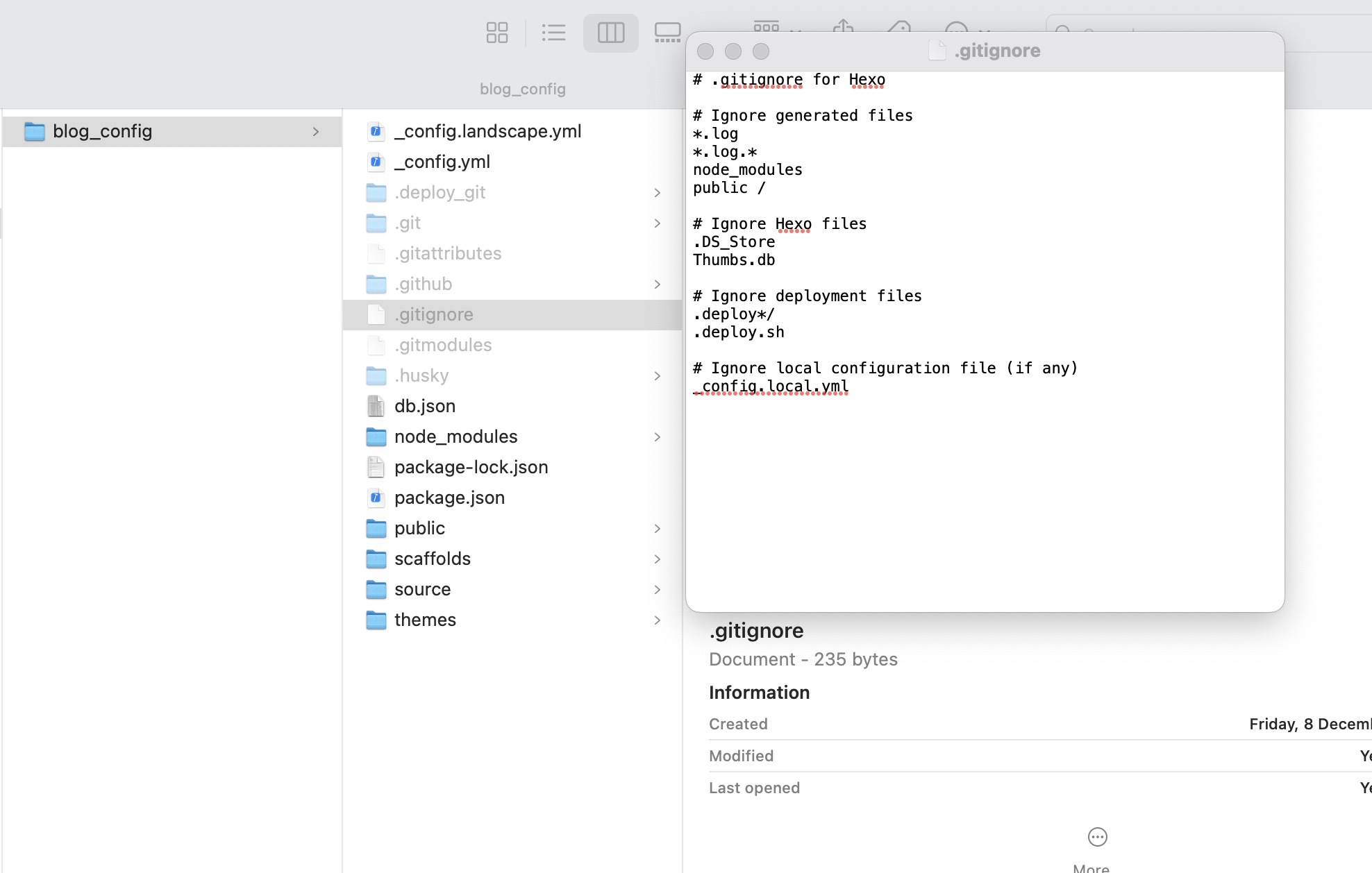Click inside .gitignore preview text area
Screen dimensions: 1372x873
(985, 486)
